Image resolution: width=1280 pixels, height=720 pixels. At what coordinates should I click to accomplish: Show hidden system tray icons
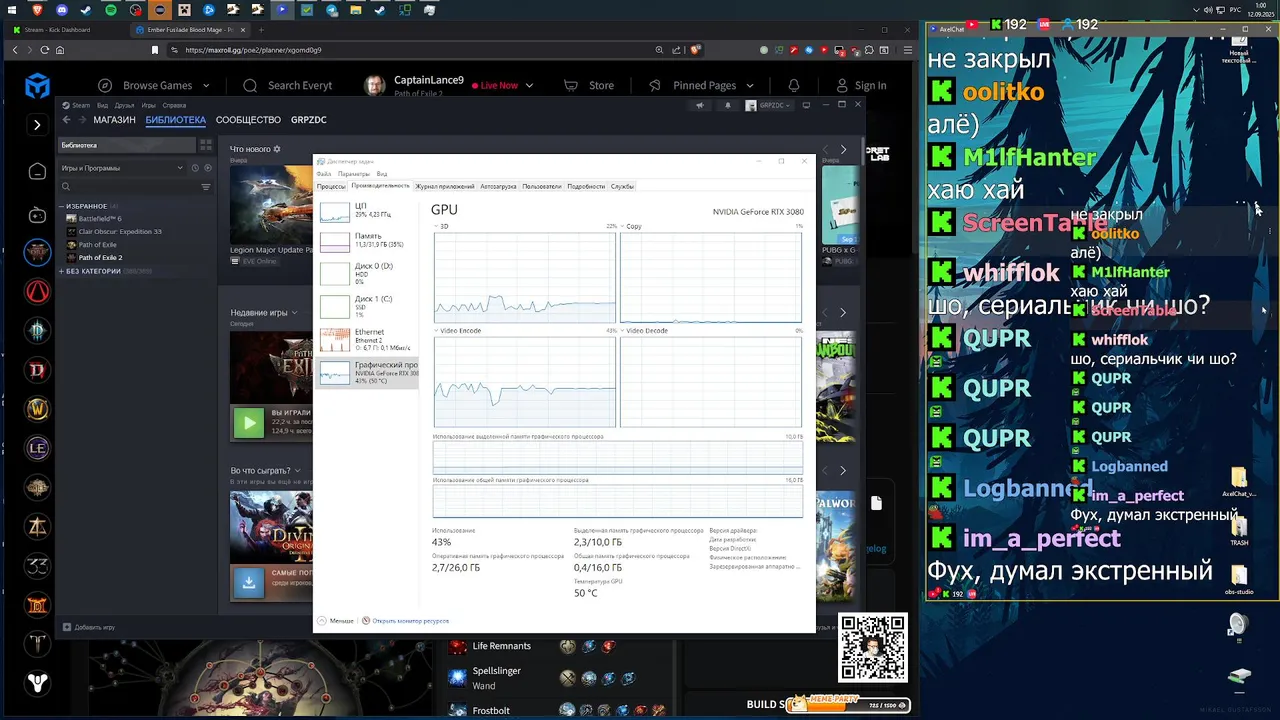(x=1197, y=10)
